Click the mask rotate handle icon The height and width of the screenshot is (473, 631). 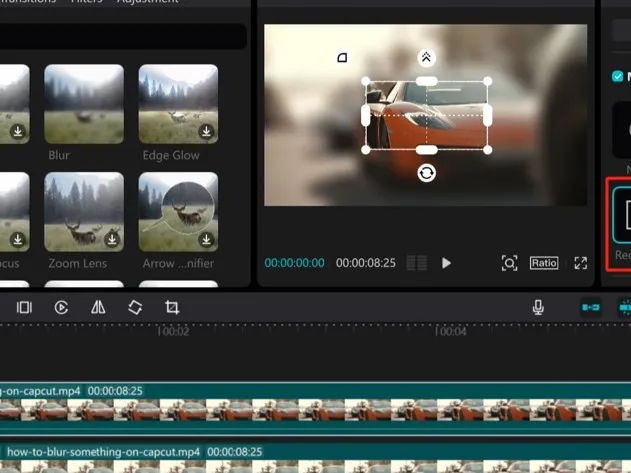click(427, 173)
